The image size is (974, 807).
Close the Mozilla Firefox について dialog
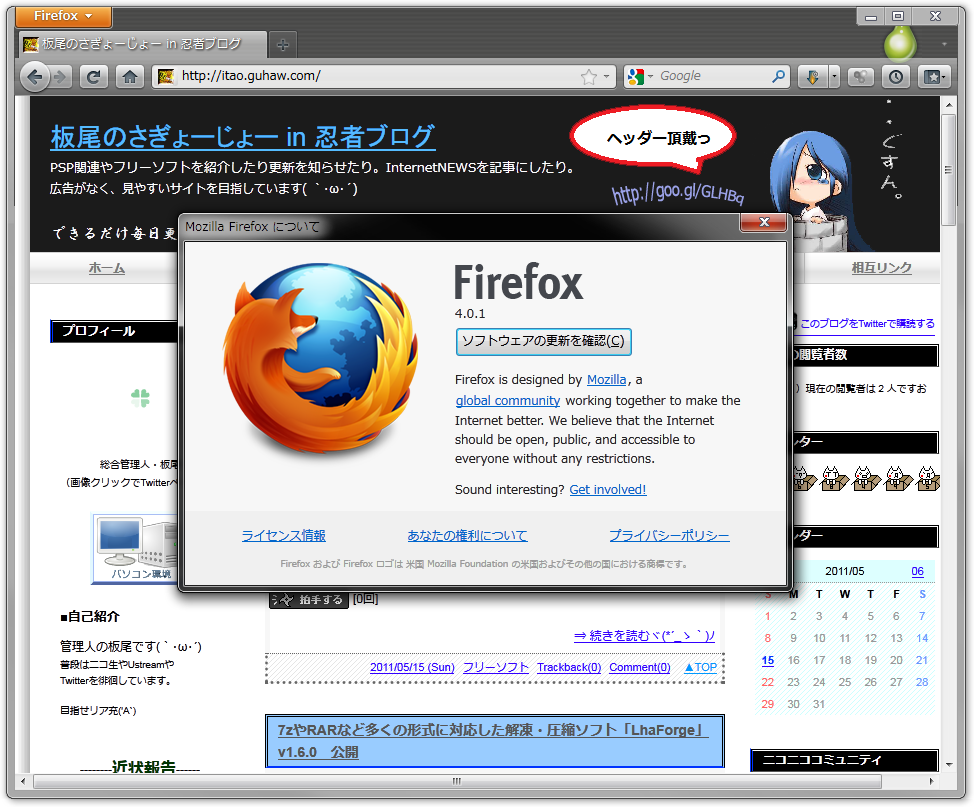(764, 222)
